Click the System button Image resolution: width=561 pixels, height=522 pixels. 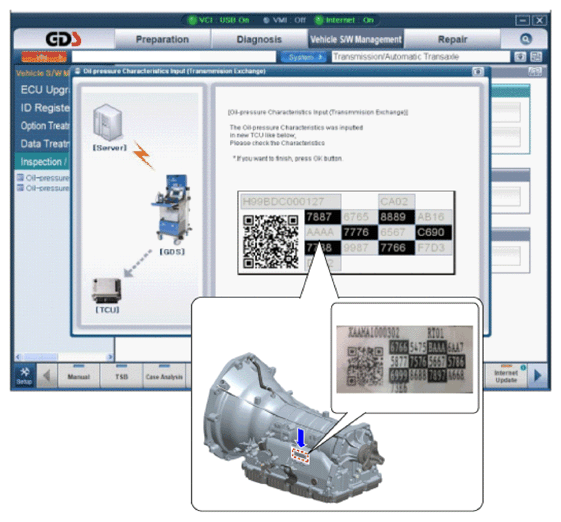(x=303, y=57)
